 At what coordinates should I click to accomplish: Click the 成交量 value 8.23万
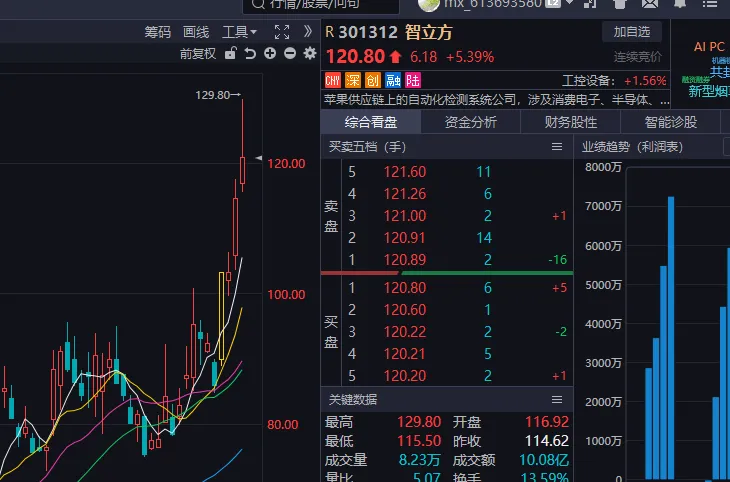(419, 460)
